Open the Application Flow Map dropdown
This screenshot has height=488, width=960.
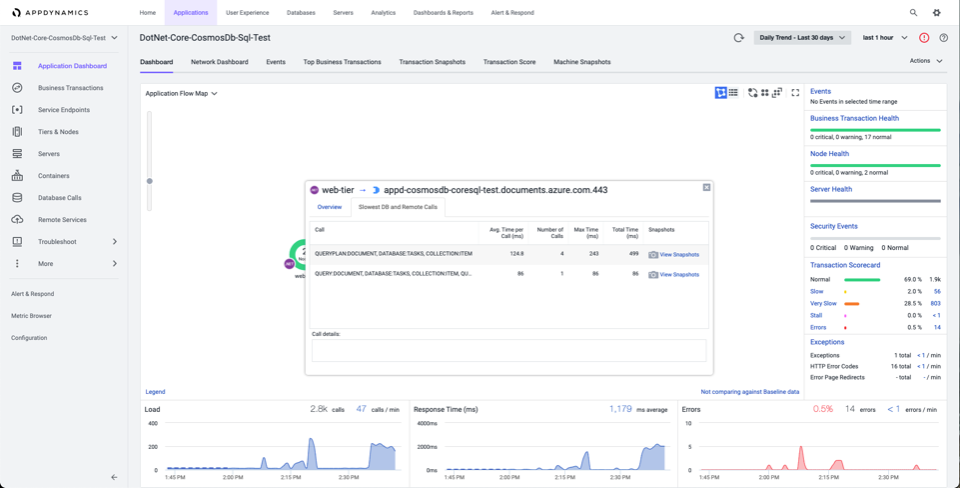[x=182, y=94]
